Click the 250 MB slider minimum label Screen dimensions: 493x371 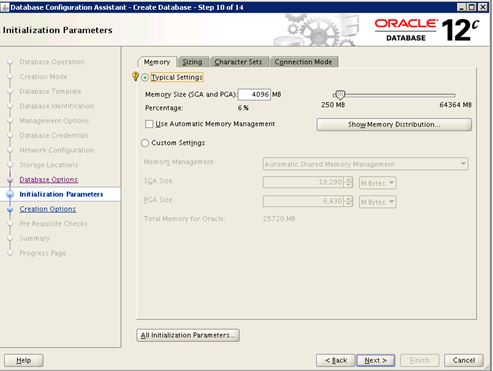[x=333, y=105]
